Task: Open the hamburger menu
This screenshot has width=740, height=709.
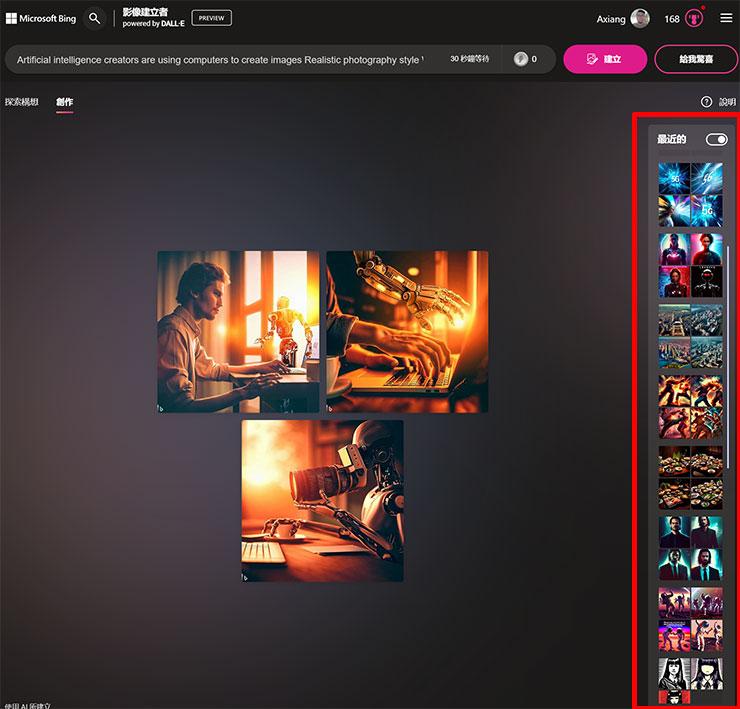Action: [726, 18]
